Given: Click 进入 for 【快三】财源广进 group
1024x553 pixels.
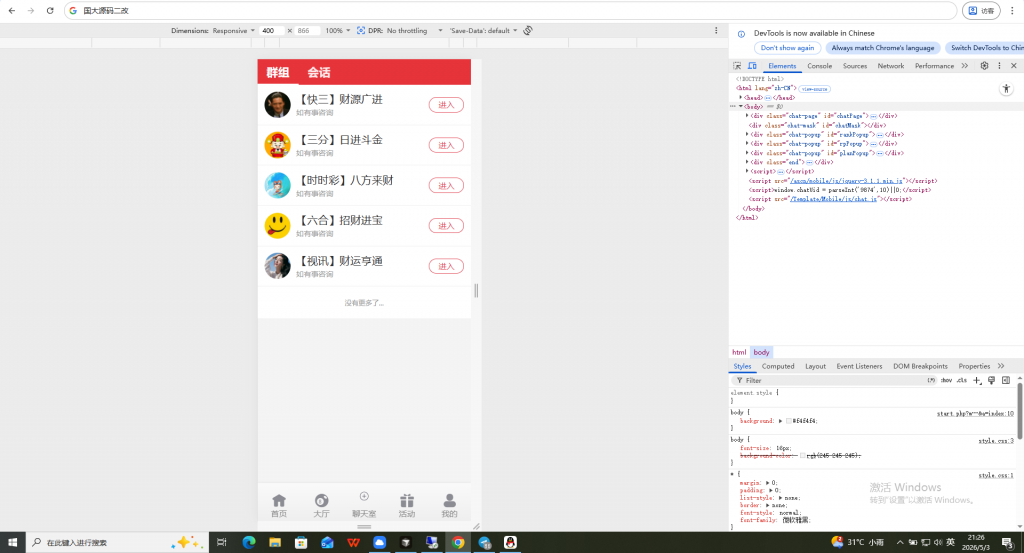Looking at the screenshot, I should tap(446, 105).
